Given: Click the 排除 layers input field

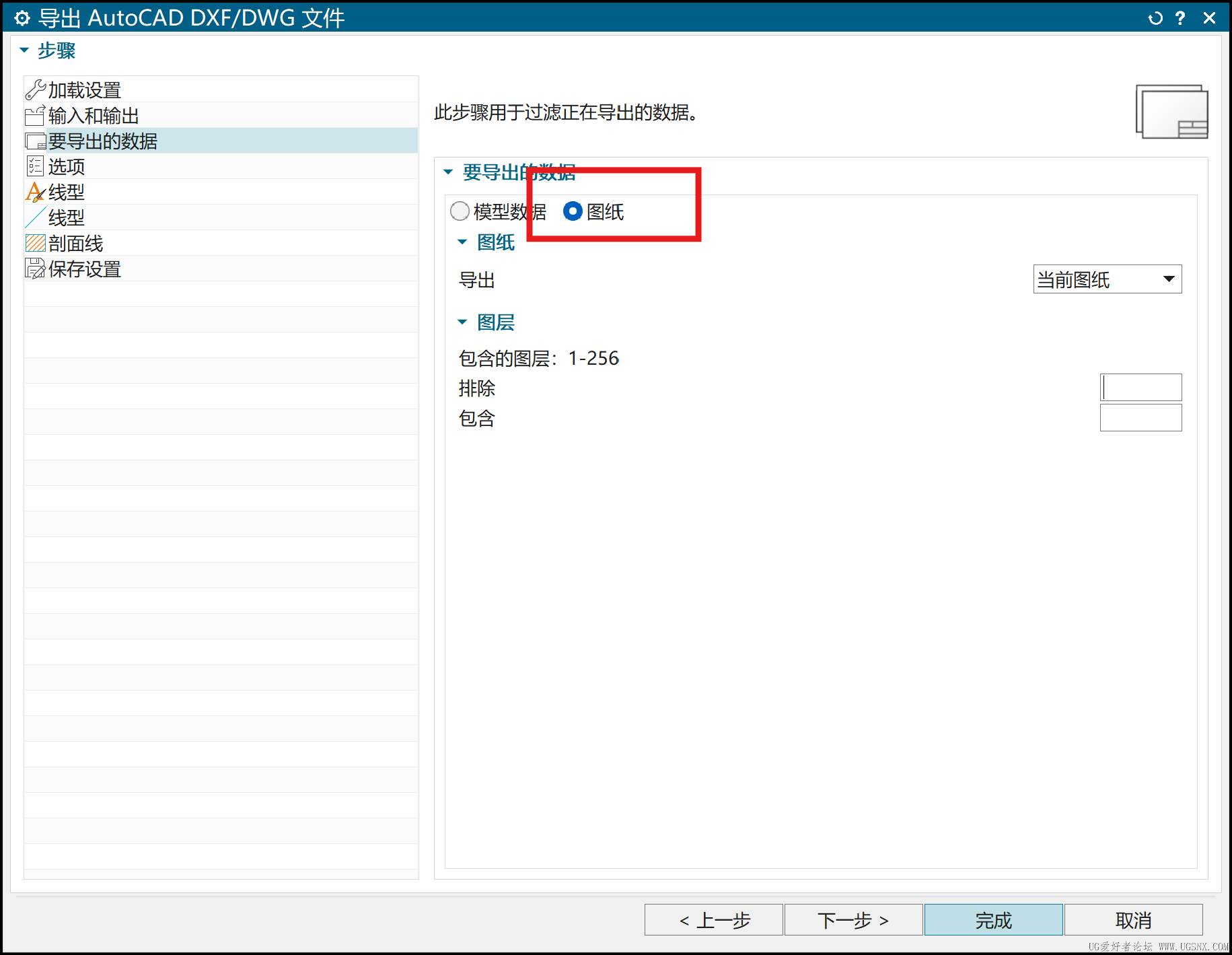Looking at the screenshot, I should pyautogui.click(x=1140, y=388).
